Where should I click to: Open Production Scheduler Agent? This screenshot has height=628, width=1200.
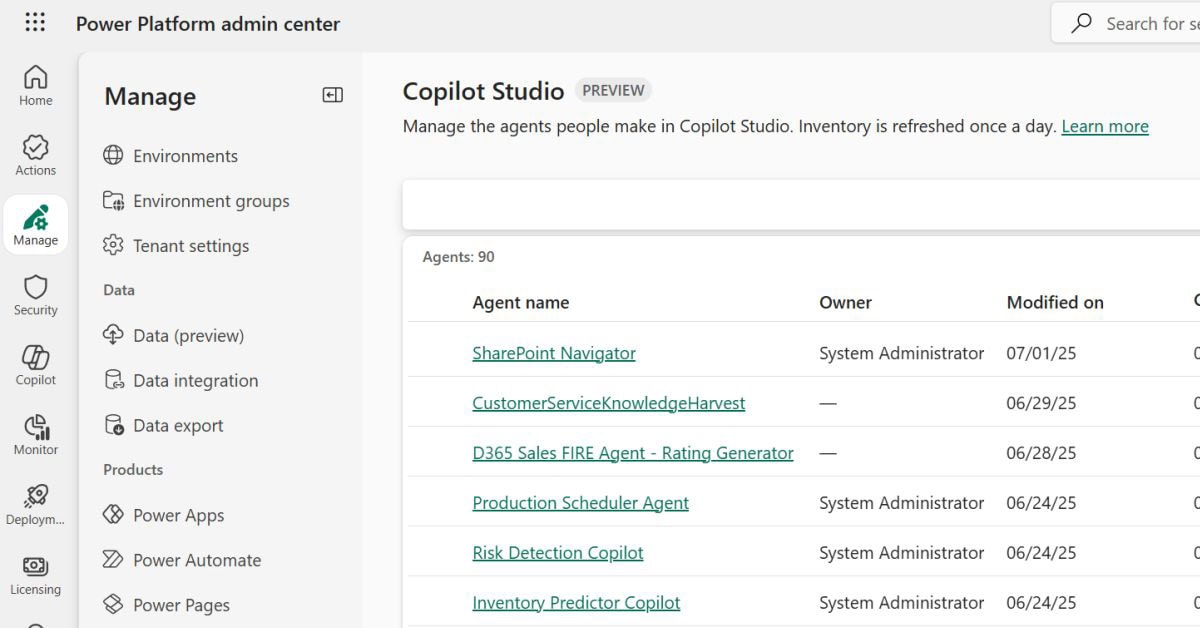coord(580,503)
